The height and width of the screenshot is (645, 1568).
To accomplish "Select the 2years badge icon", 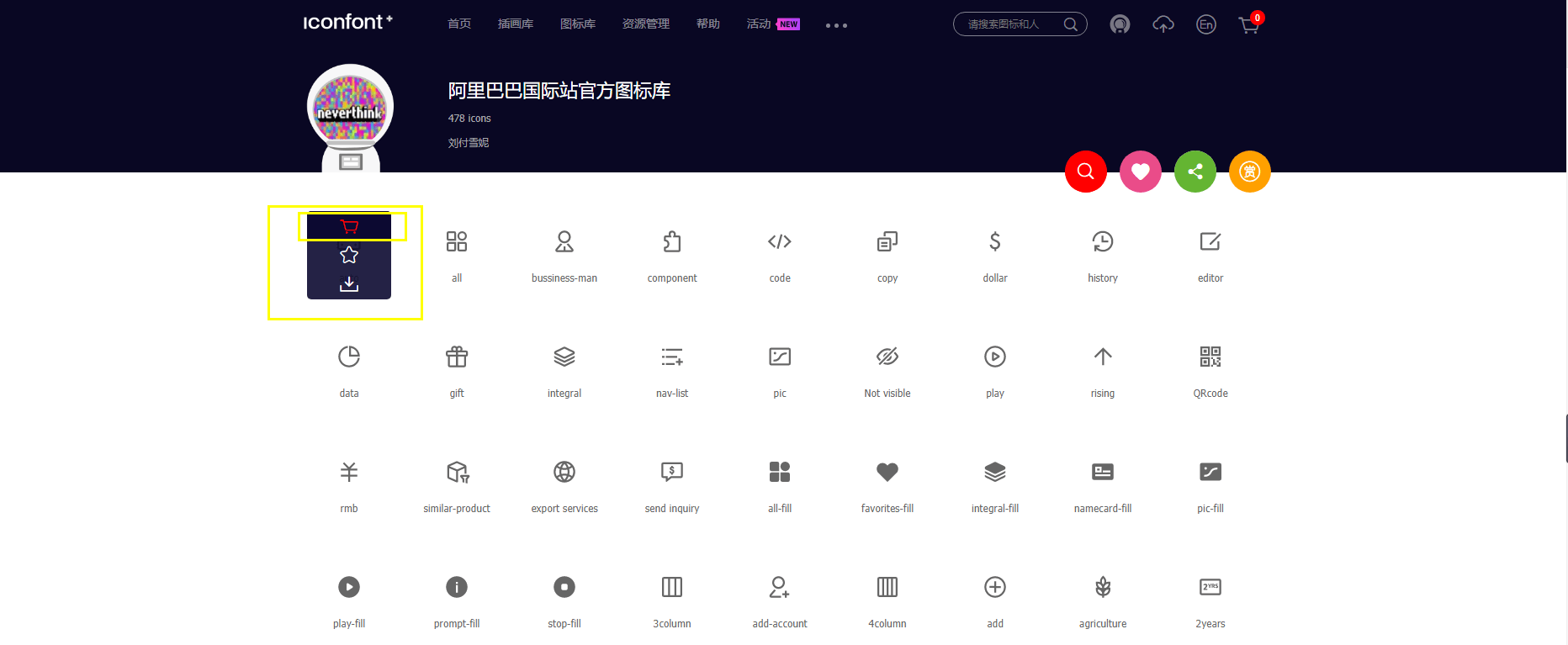I will click(1210, 587).
